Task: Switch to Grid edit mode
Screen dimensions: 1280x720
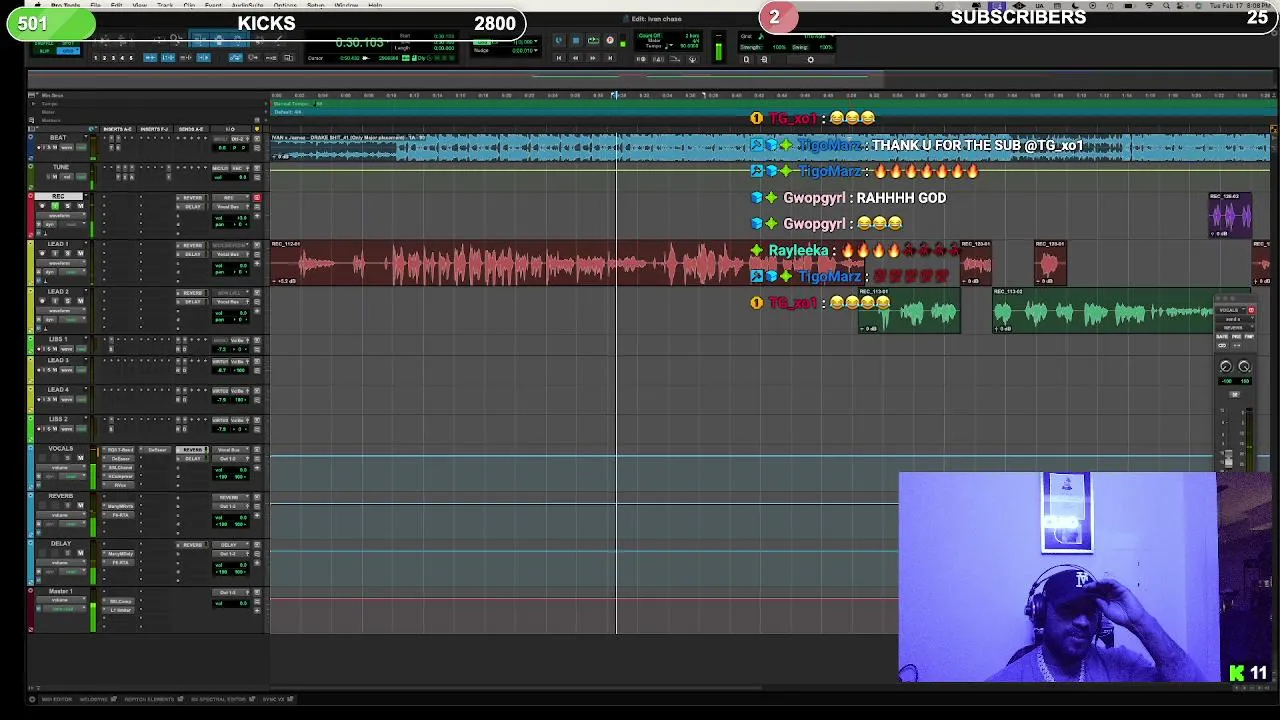Action: (x=68, y=51)
